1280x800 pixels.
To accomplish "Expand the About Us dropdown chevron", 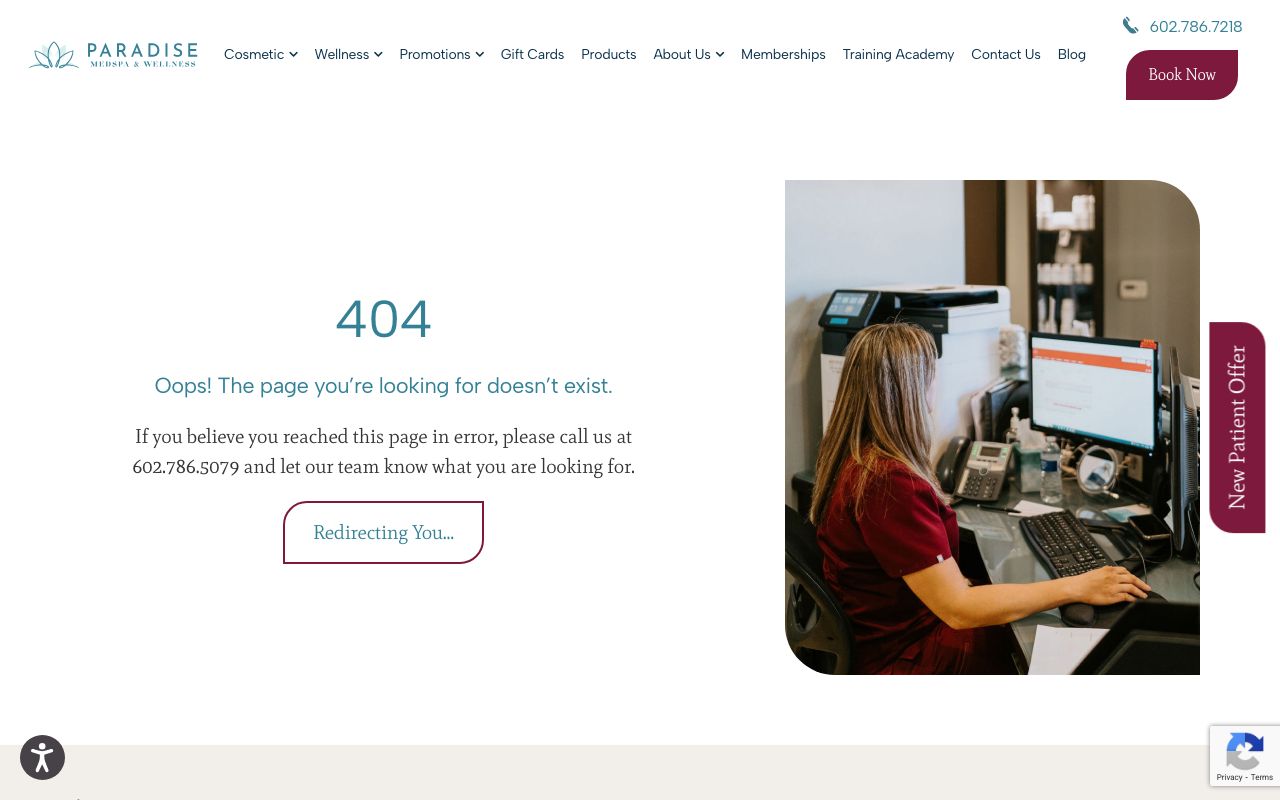I will 719,55.
